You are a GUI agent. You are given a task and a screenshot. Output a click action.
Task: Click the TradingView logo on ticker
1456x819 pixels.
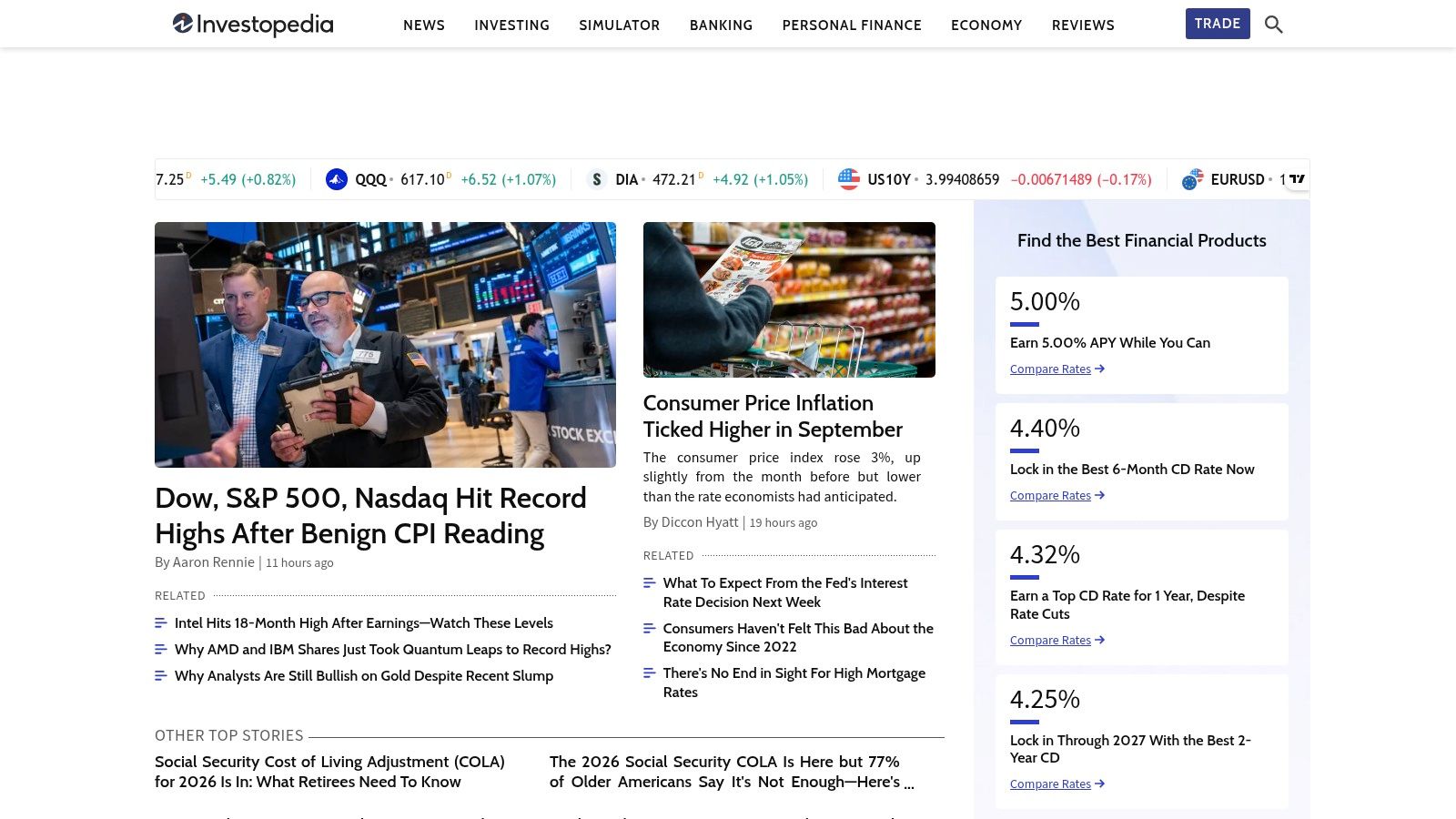[x=1297, y=179]
